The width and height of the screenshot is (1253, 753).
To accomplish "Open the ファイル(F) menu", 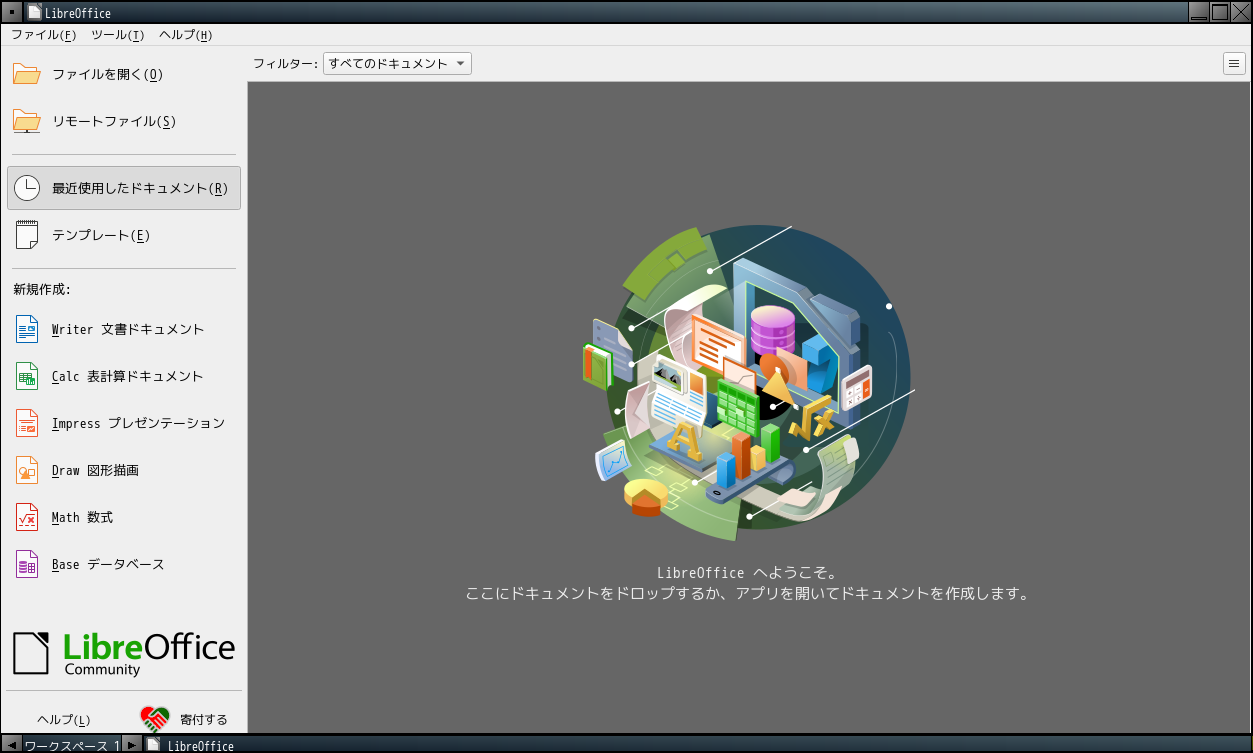I will tap(43, 35).
